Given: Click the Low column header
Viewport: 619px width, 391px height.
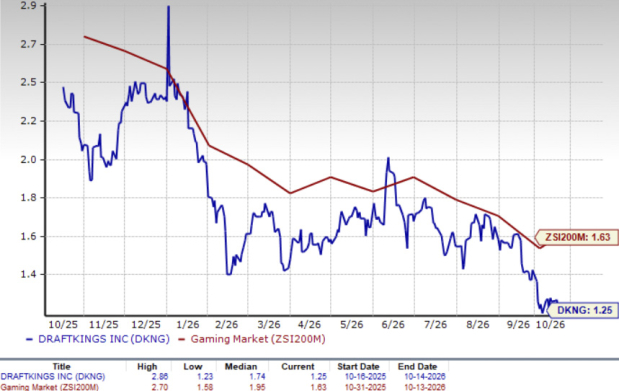Looking at the screenshot, I should [x=193, y=367].
